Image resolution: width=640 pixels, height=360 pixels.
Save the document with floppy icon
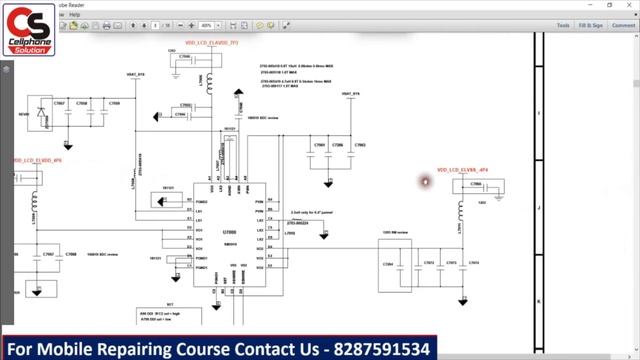click(x=96, y=26)
